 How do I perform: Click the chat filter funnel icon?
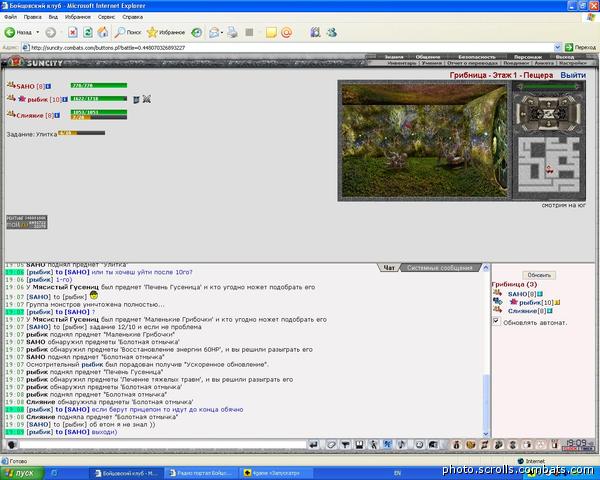(346, 444)
